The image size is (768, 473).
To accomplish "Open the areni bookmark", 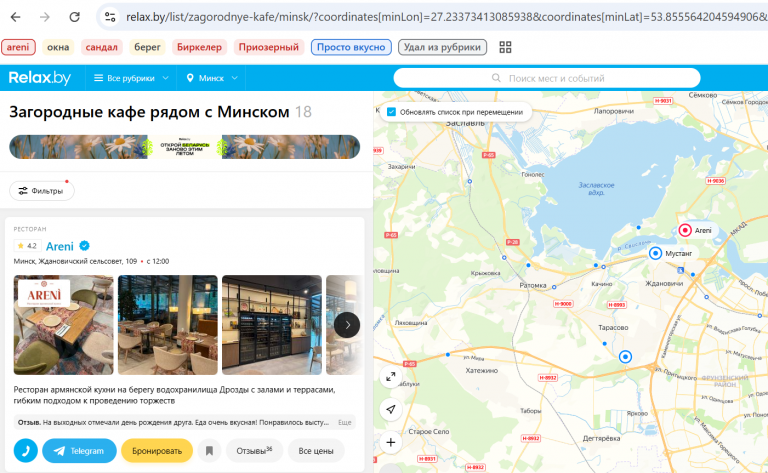I will (x=18, y=47).
